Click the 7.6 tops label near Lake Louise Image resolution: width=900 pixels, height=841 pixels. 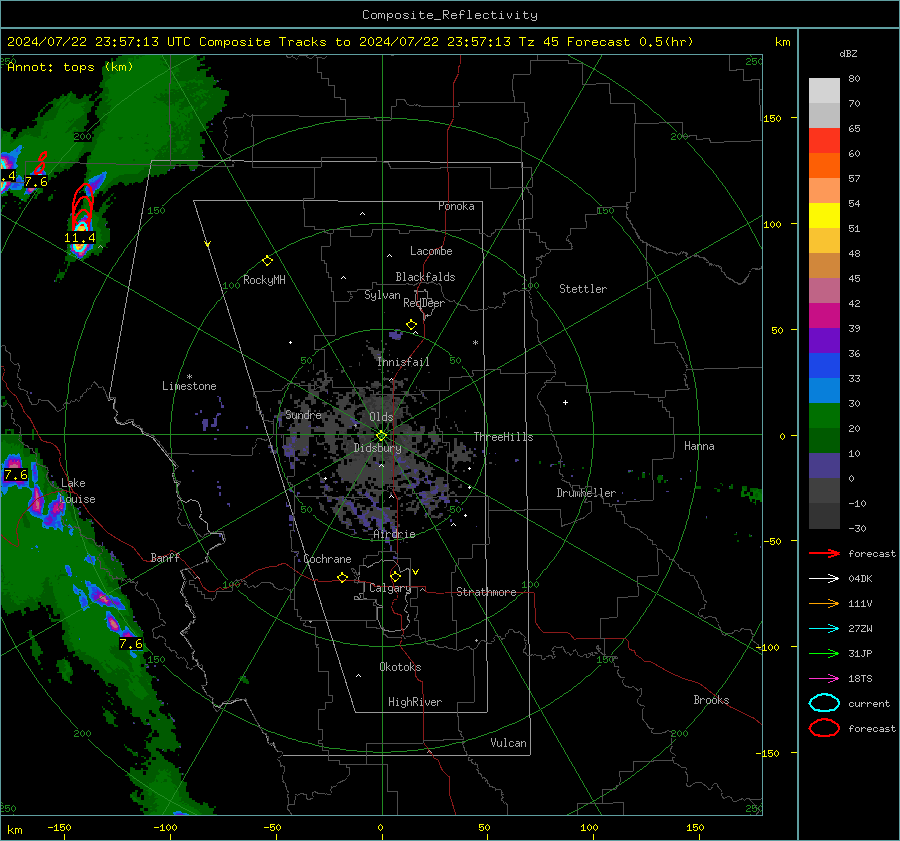coord(15,475)
